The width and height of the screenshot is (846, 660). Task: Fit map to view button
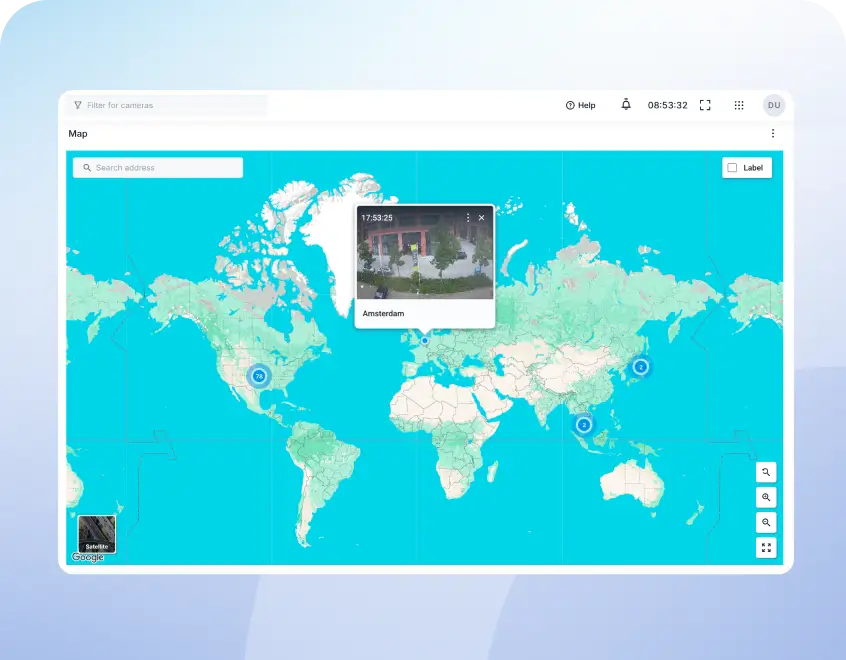click(x=766, y=548)
